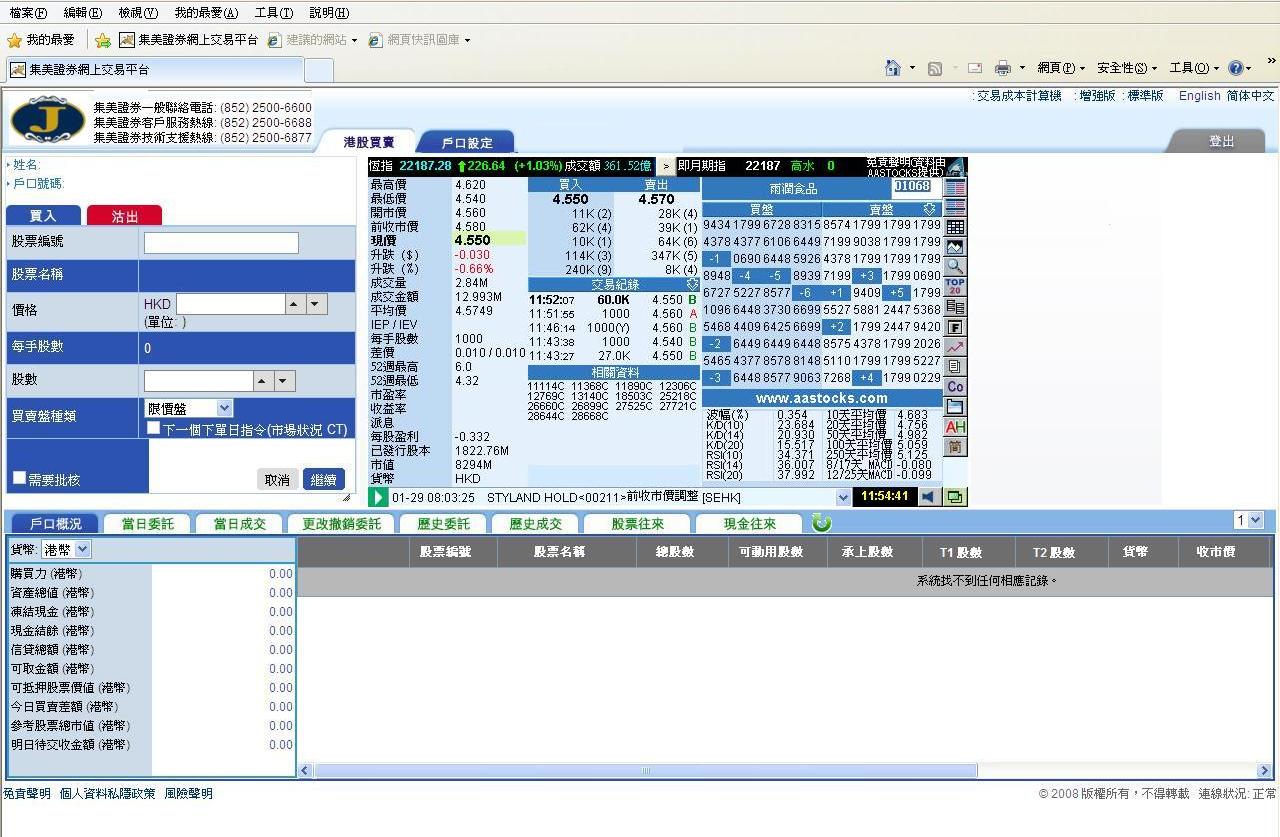
Task: Open the 網頁(P) dropdown menu
Action: pyautogui.click(x=1061, y=68)
